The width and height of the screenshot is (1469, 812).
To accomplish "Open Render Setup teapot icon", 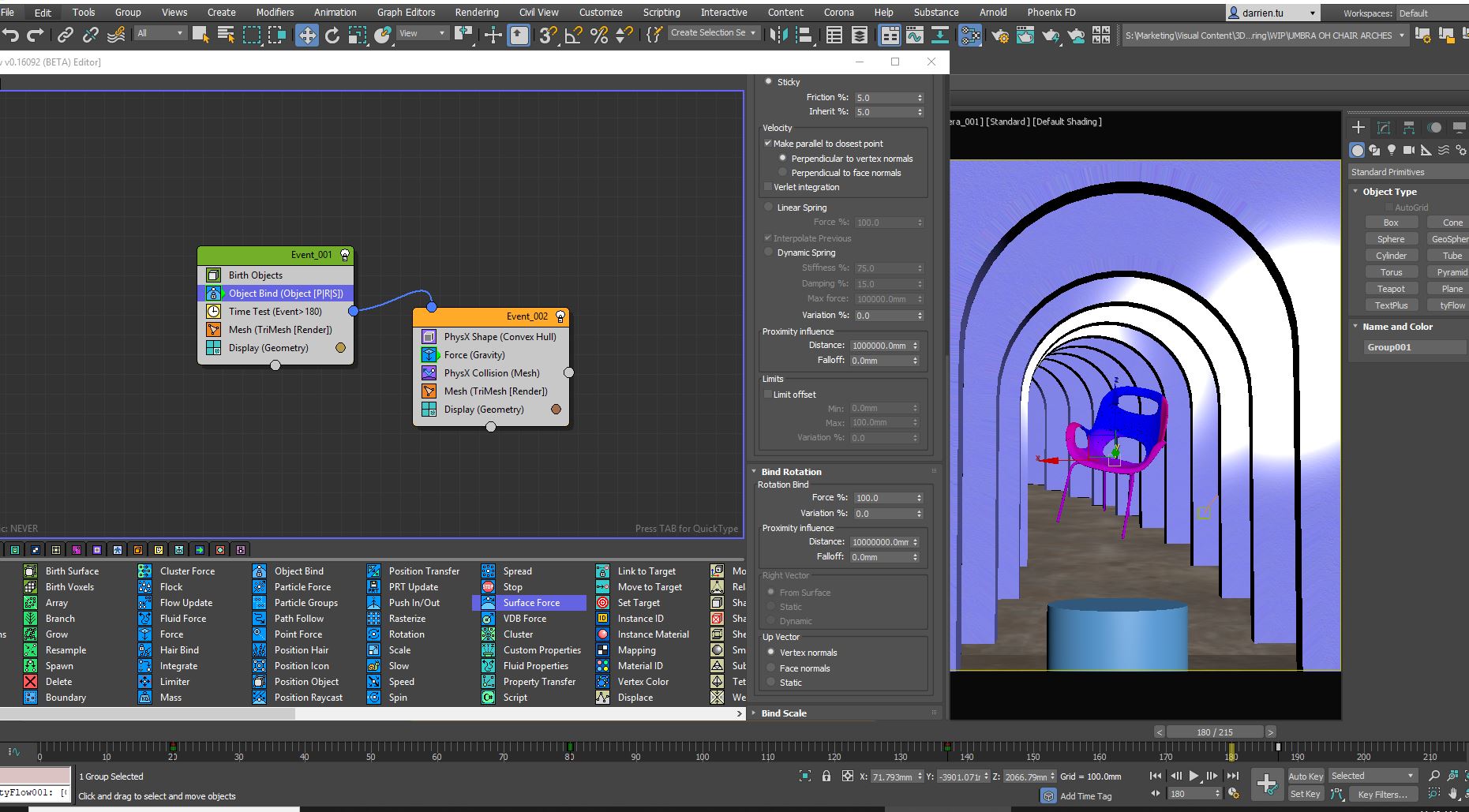I will (1000, 35).
